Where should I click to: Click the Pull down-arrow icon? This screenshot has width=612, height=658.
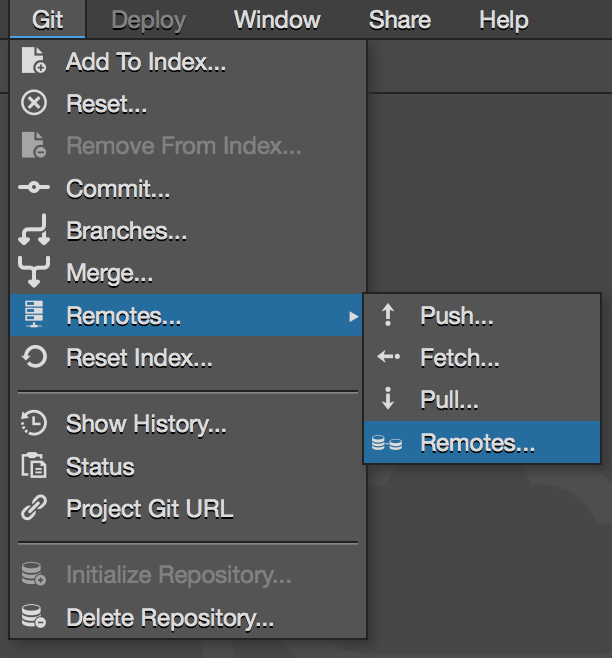pos(388,400)
